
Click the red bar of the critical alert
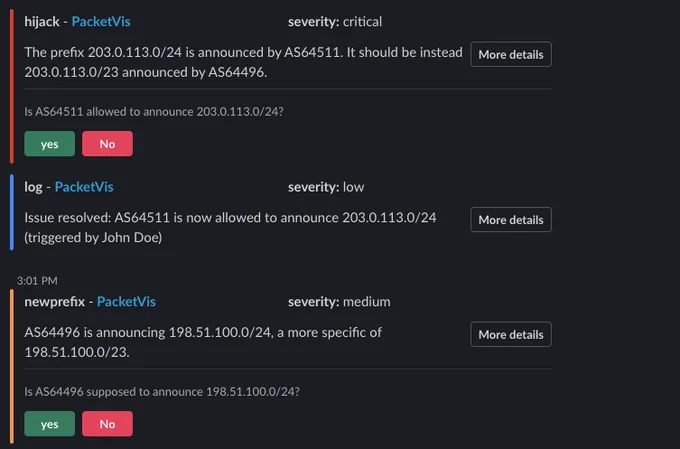pos(12,86)
